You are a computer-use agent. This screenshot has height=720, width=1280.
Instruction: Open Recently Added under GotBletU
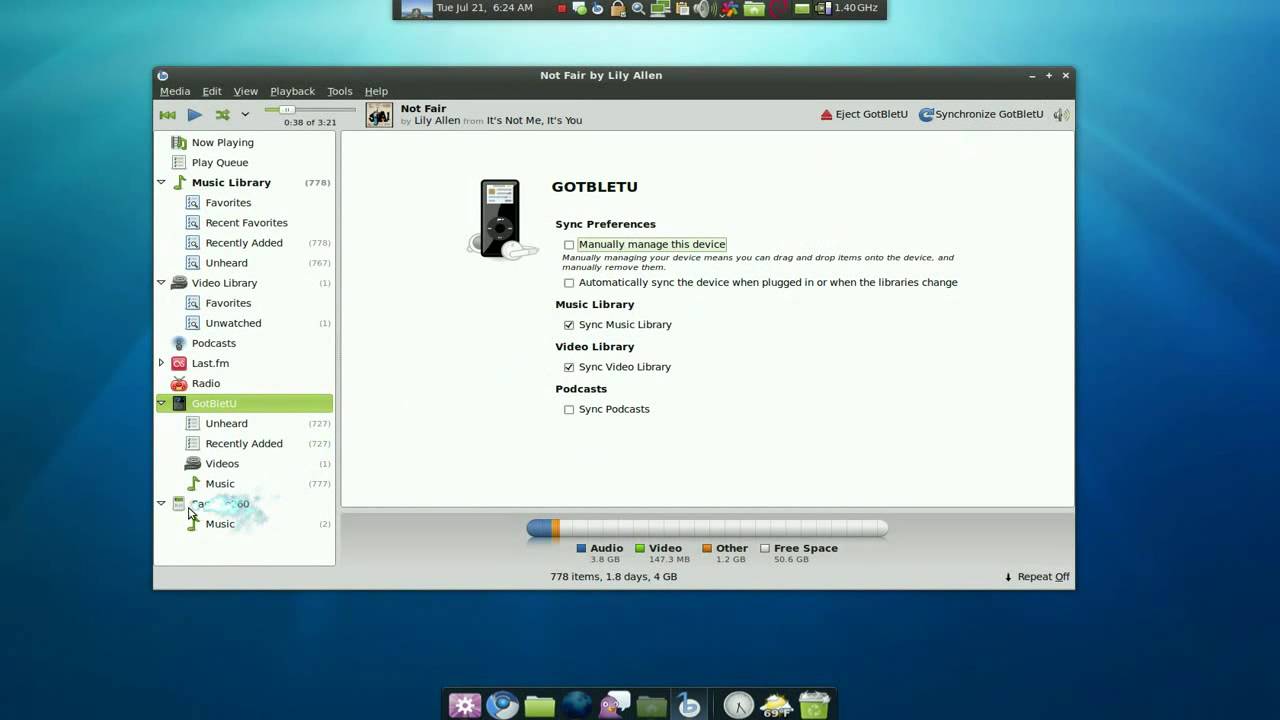click(x=244, y=443)
